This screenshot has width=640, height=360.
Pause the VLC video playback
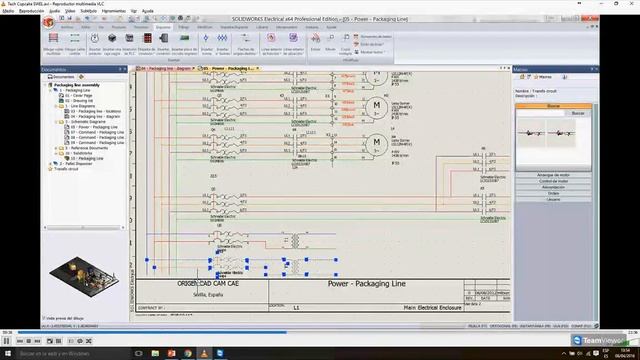pos(7,341)
